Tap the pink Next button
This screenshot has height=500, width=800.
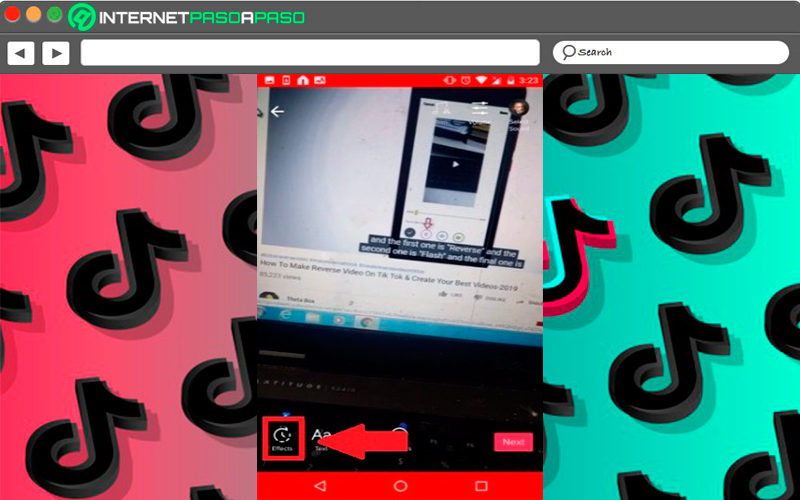(513, 442)
